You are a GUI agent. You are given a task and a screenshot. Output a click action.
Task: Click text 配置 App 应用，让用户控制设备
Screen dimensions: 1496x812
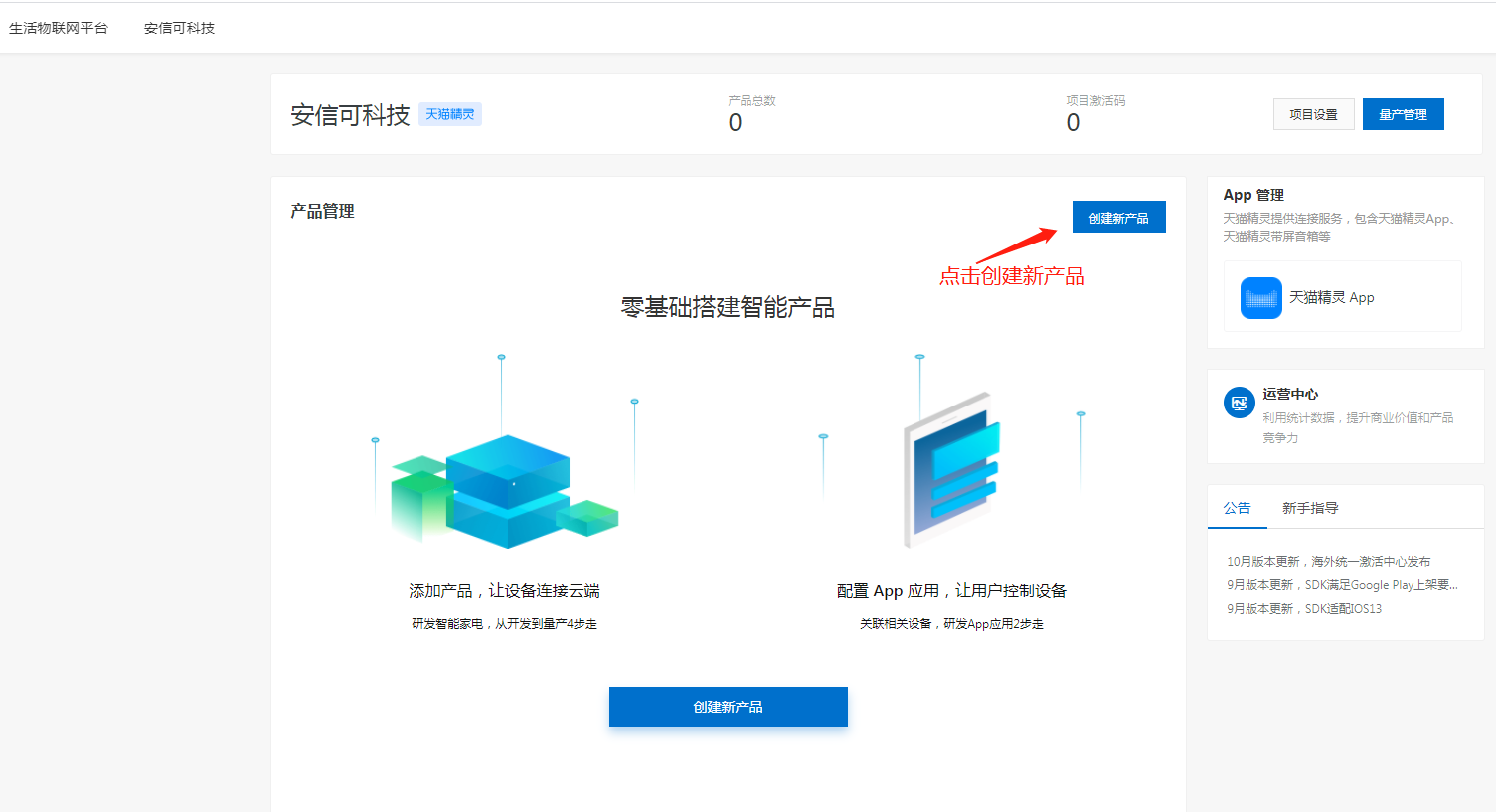951,591
